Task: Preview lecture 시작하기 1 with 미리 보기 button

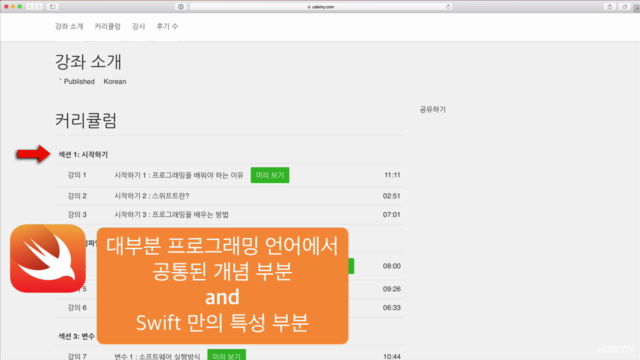Action: [x=270, y=175]
